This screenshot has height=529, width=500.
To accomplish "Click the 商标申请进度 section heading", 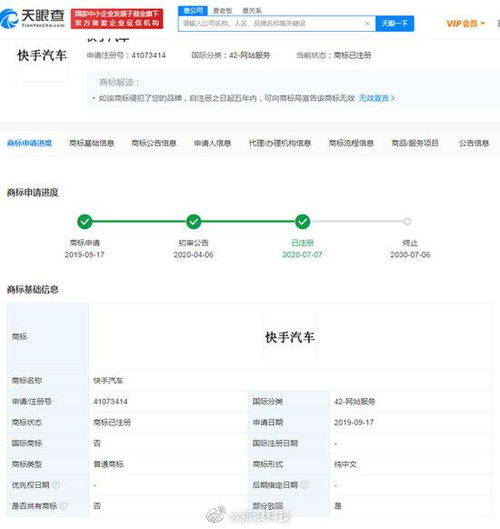I will 33,193.
